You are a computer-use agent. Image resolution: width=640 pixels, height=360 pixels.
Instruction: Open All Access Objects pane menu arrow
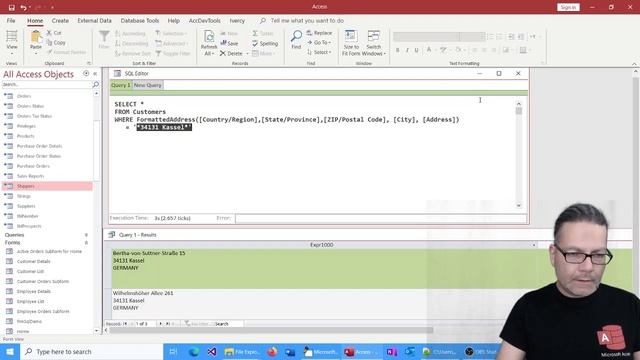86,74
